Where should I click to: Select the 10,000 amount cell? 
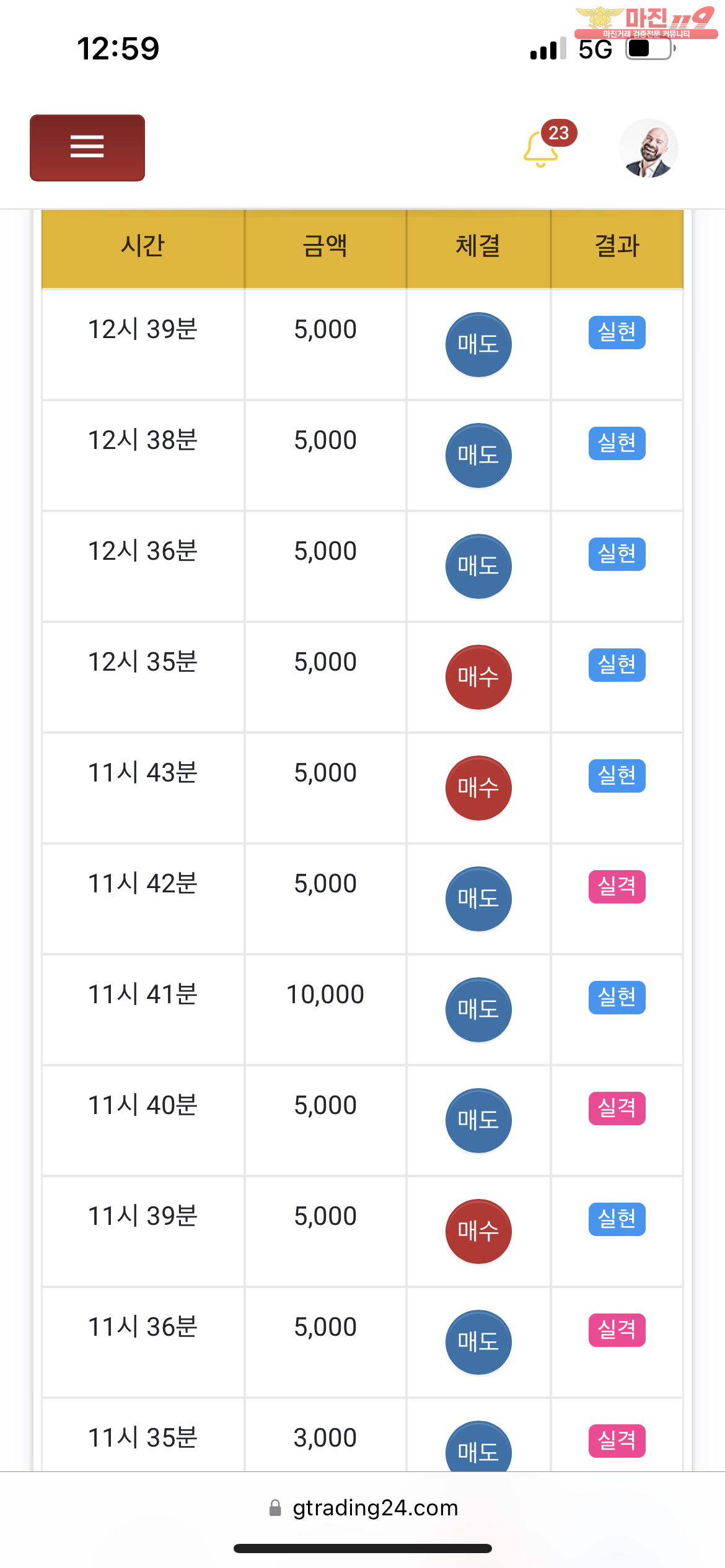325,995
